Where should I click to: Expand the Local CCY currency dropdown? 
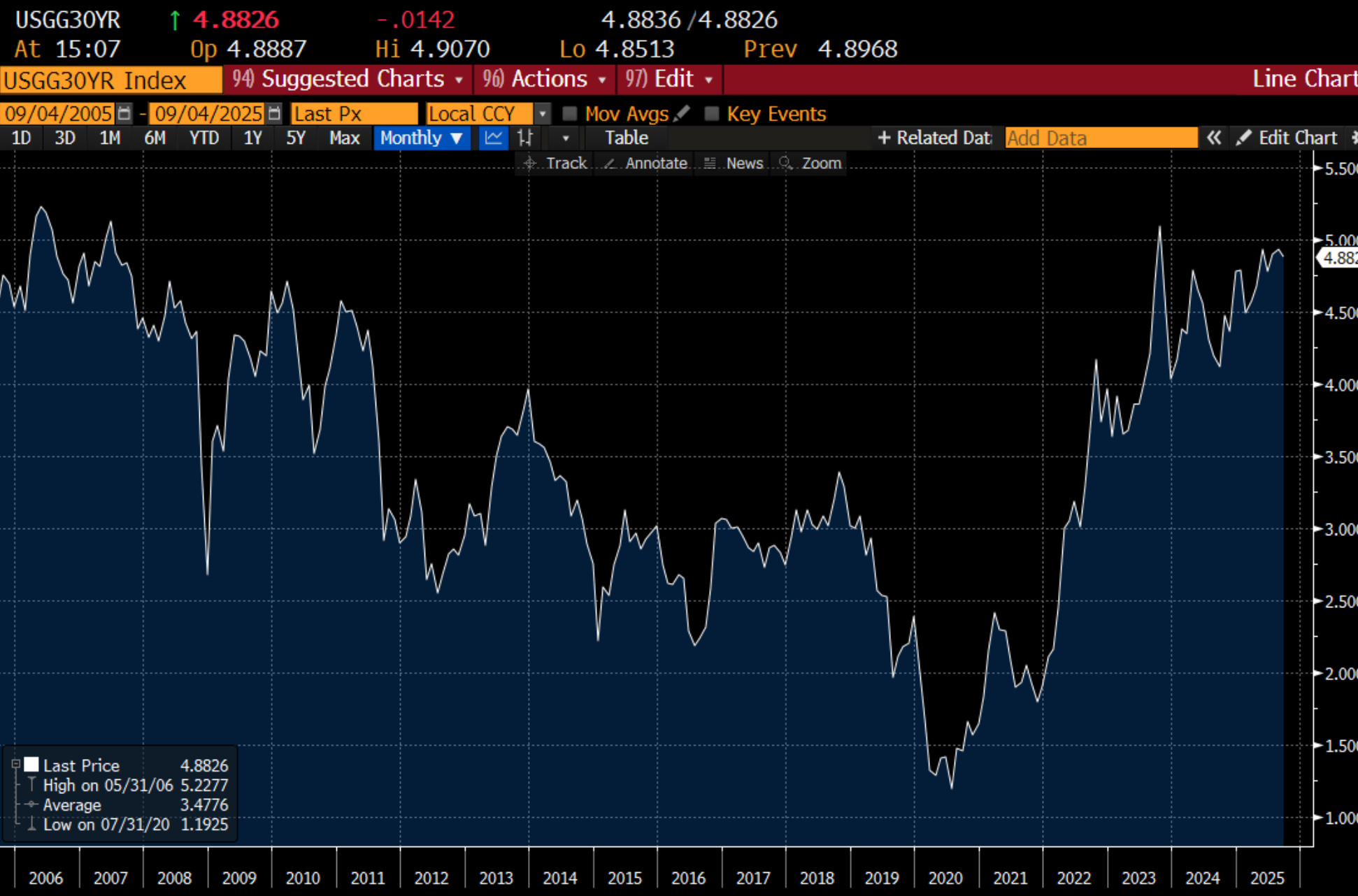click(542, 113)
